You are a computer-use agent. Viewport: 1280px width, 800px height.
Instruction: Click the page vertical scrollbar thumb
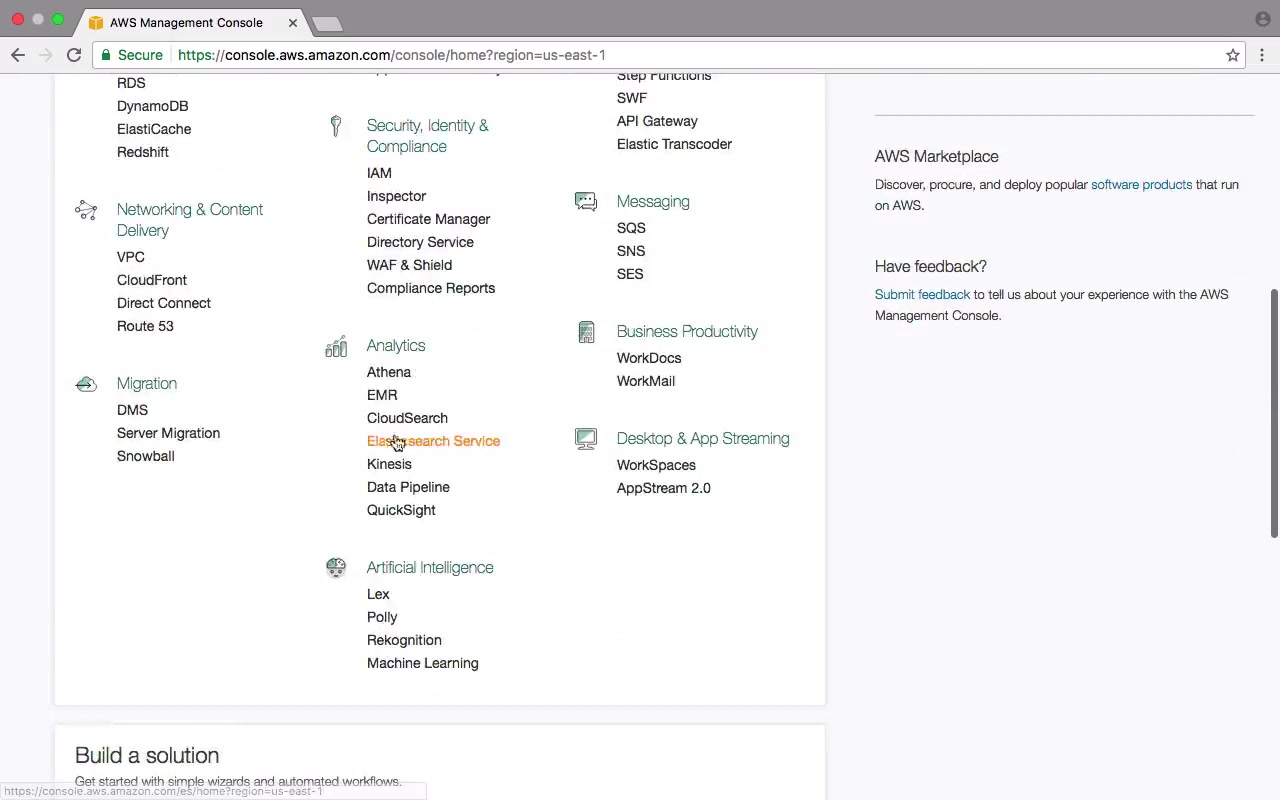(1274, 413)
